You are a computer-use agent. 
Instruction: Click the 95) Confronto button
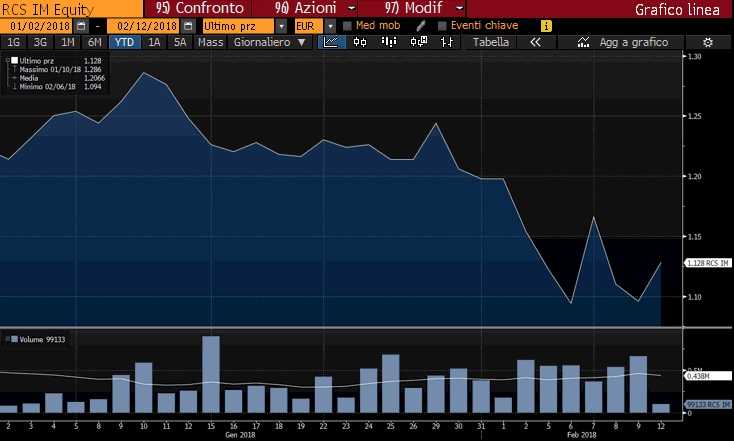199,8
